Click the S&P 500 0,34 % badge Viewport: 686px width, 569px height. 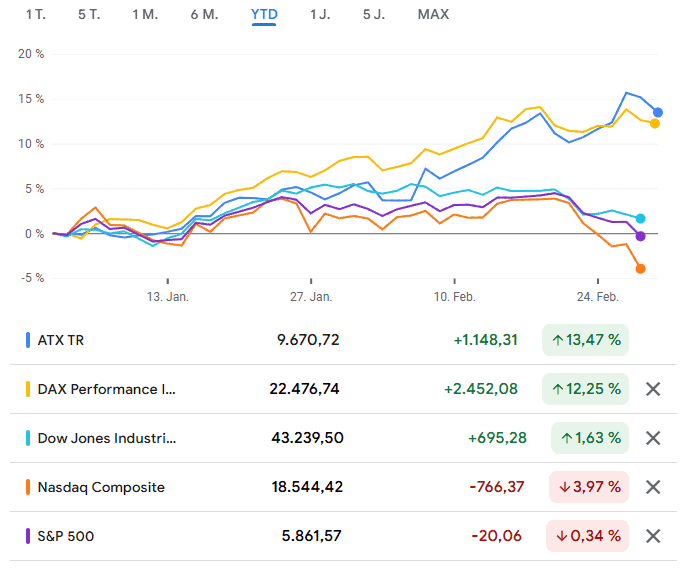[x=587, y=536]
